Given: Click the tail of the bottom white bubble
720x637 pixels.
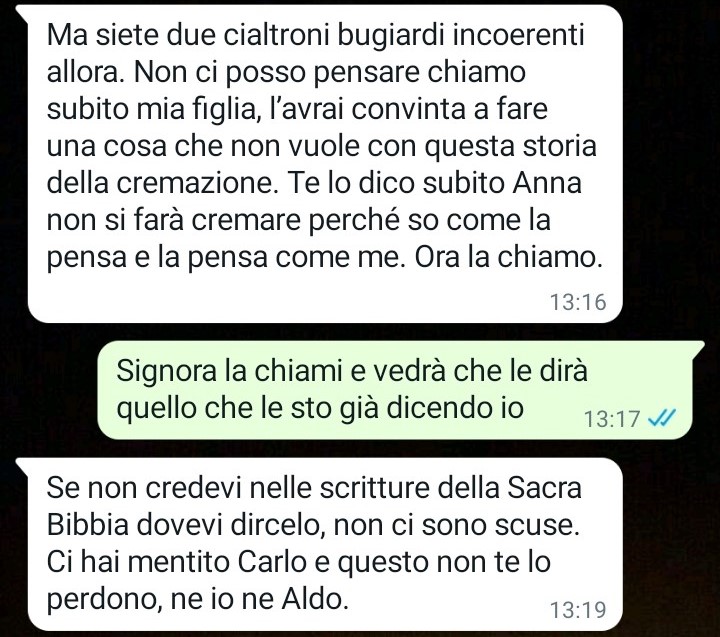Looking at the screenshot, I should 22,465.
